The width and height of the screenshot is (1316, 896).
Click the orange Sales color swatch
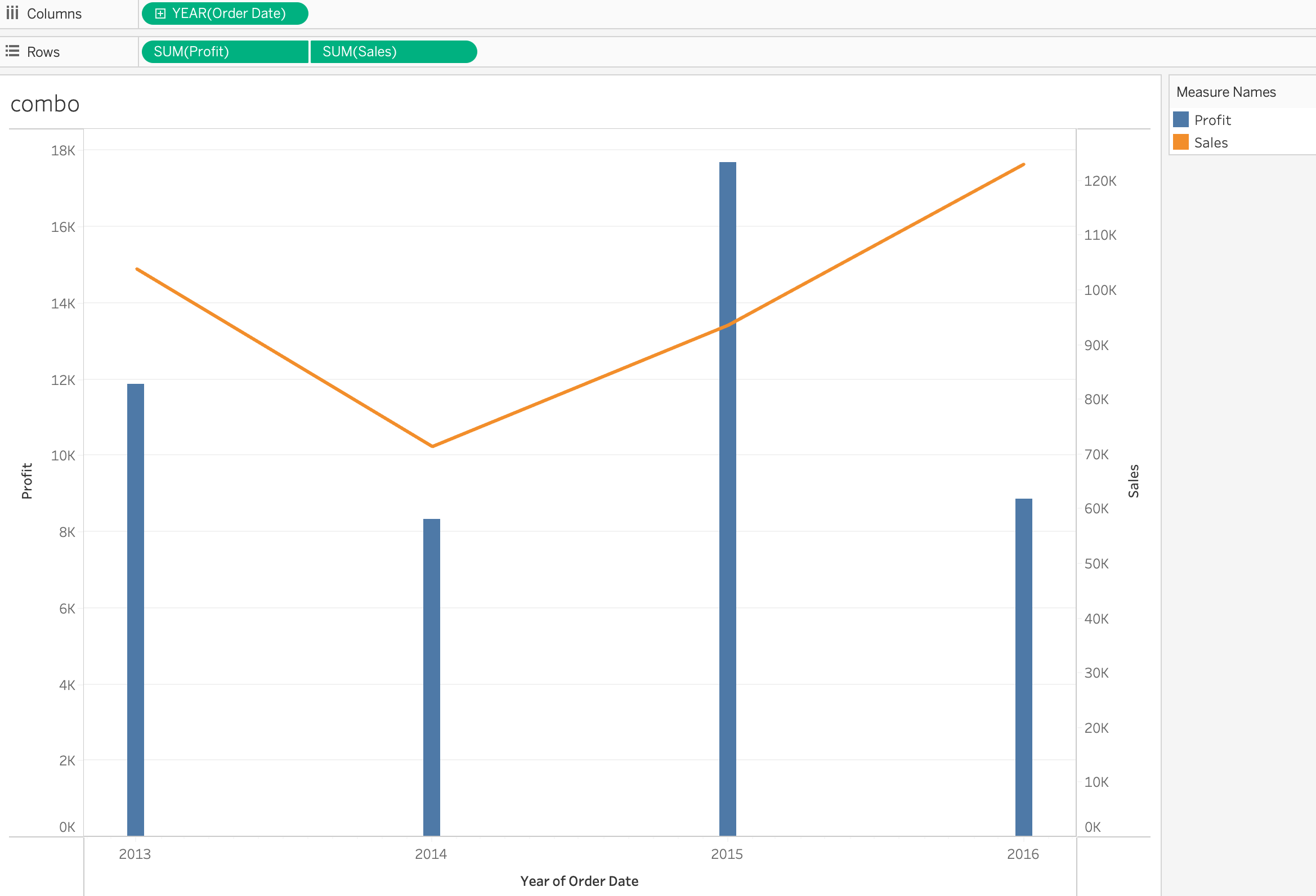click(1181, 142)
